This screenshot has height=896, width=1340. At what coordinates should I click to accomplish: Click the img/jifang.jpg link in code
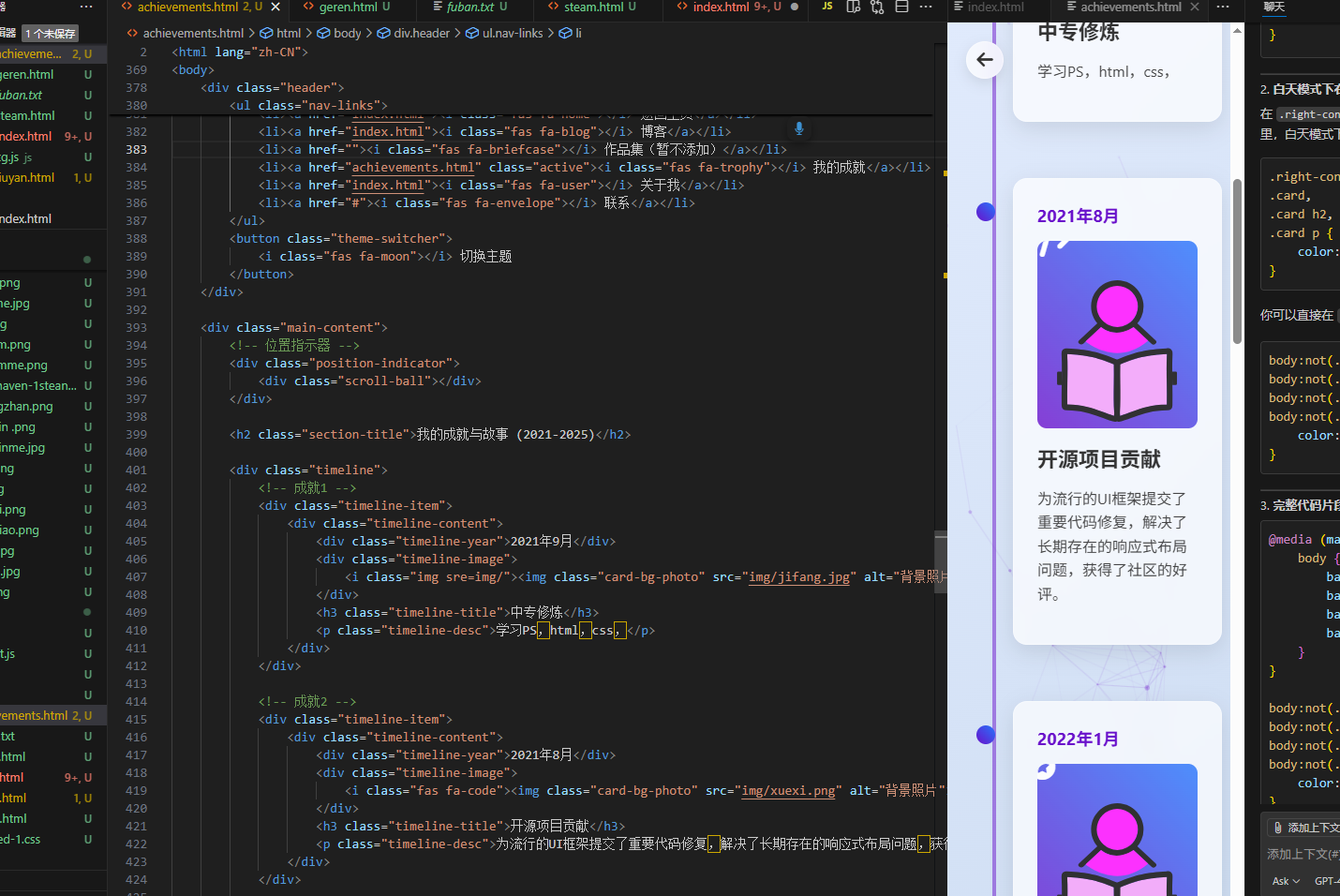(799, 576)
